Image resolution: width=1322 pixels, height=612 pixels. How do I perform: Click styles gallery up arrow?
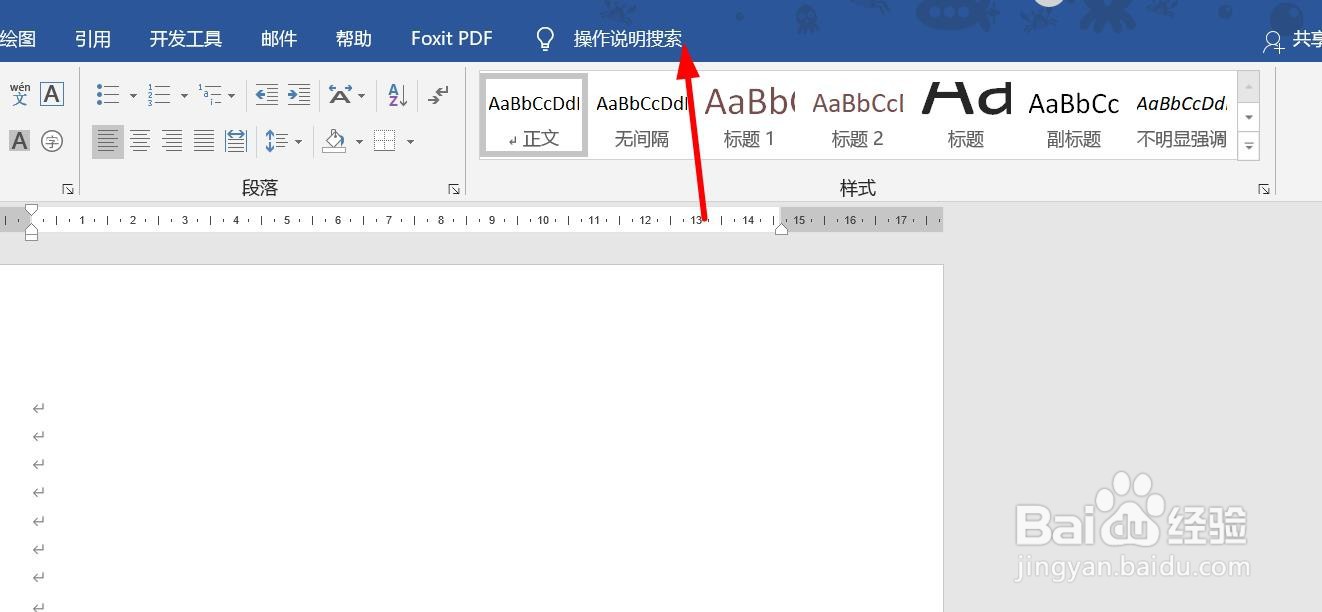tap(1249, 86)
